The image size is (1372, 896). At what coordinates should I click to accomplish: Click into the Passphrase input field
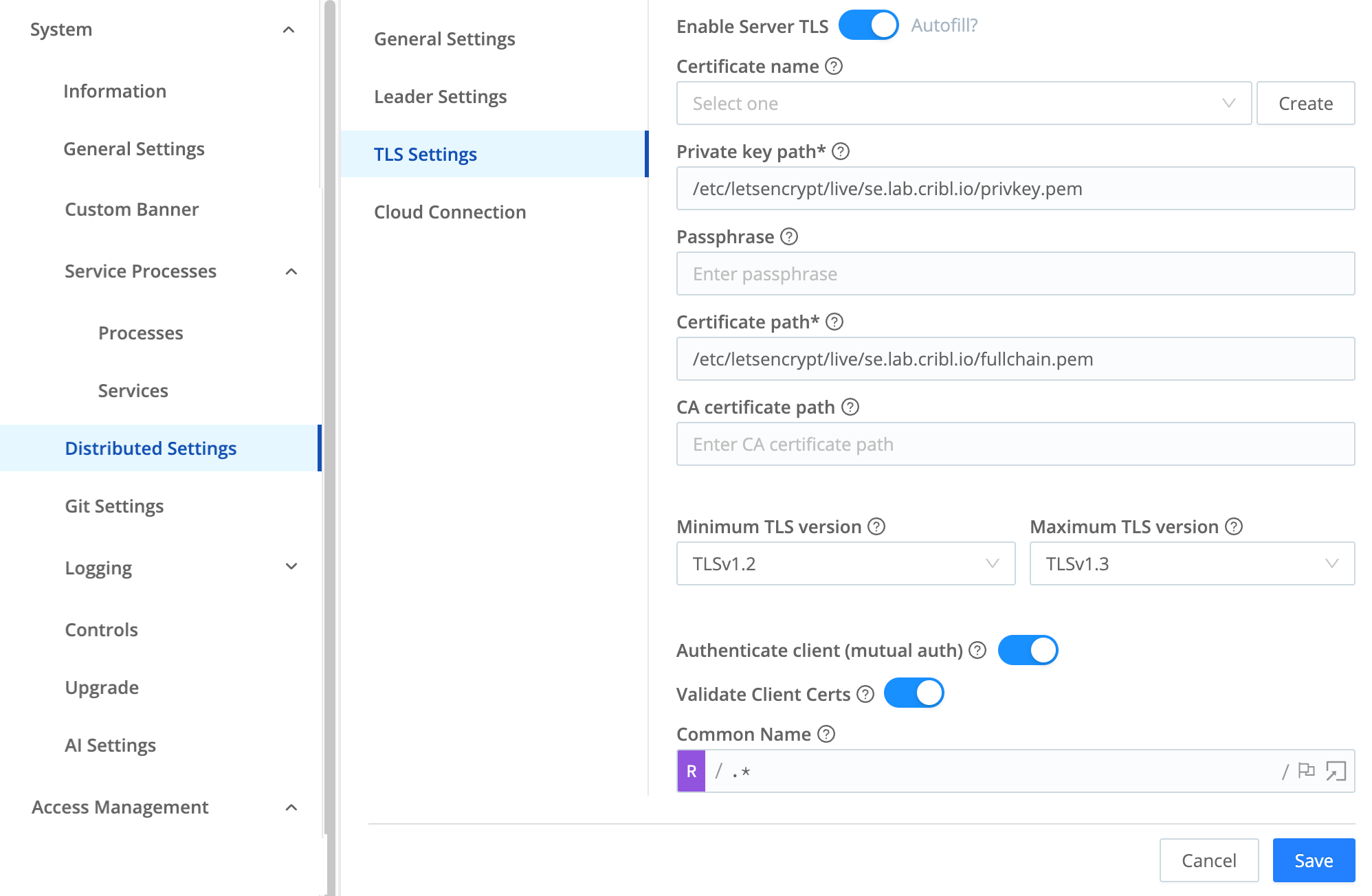1015,274
